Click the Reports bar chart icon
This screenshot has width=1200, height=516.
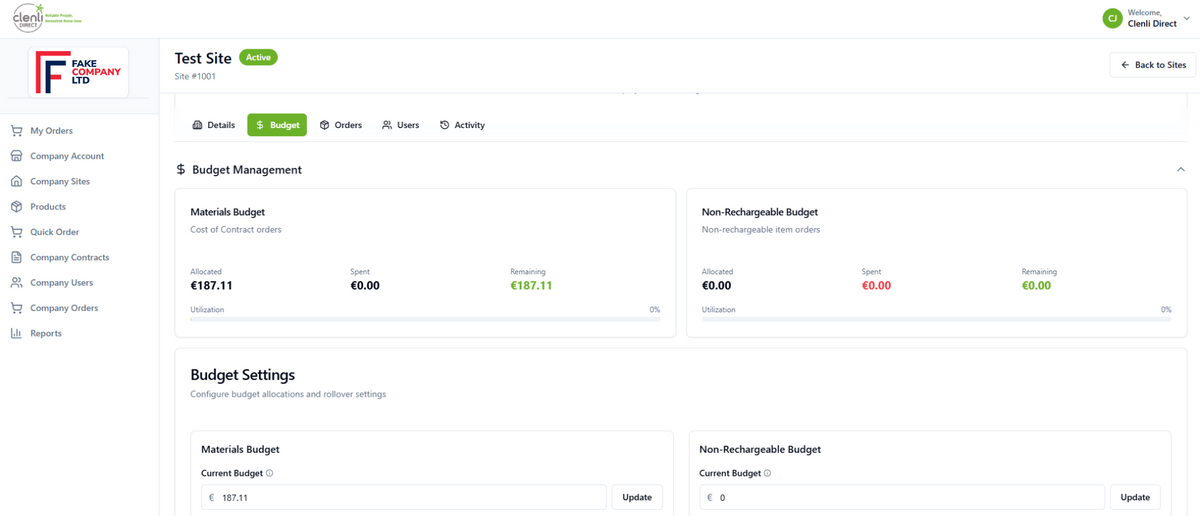[x=16, y=333]
